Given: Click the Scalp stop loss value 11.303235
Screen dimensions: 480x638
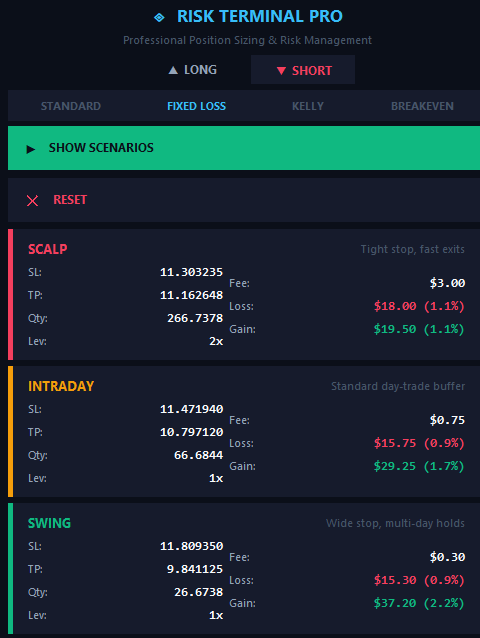Looking at the screenshot, I should [192, 272].
